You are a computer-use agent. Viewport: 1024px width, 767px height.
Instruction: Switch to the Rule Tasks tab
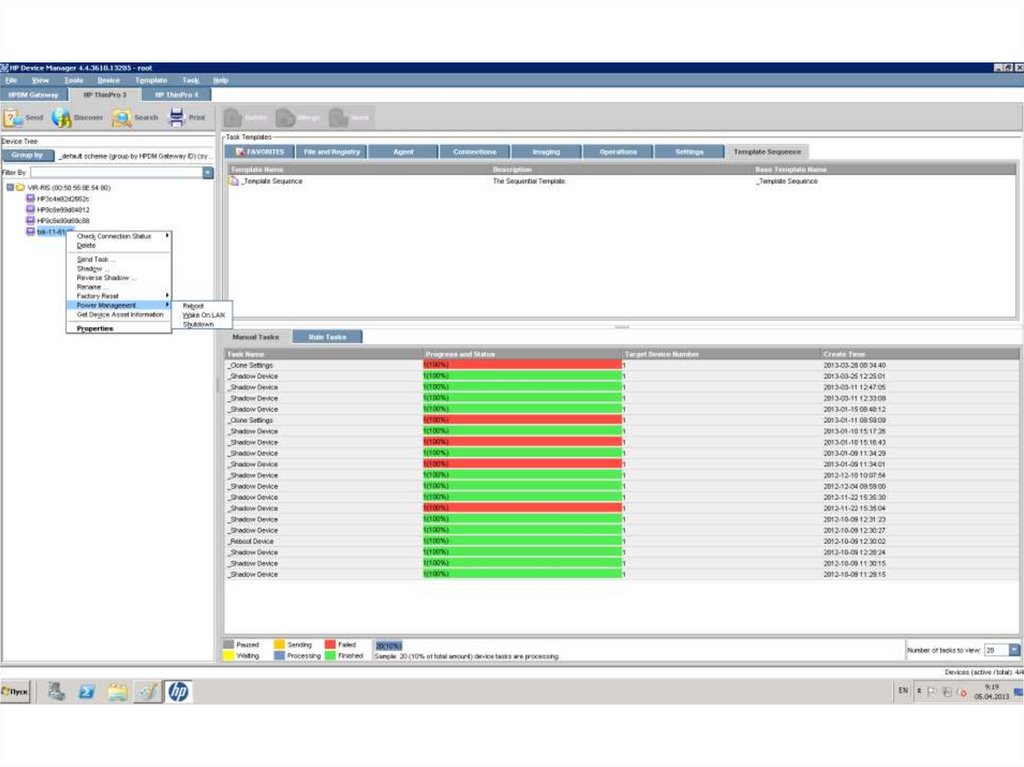[x=327, y=337]
